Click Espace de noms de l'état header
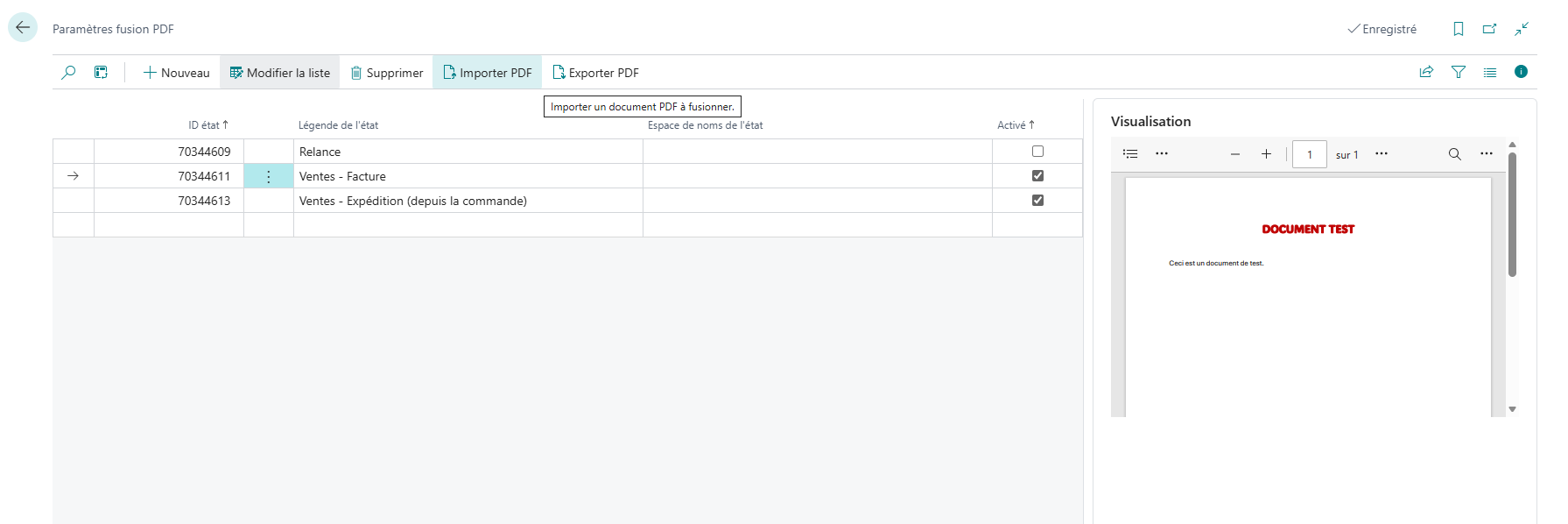The width and height of the screenshot is (1568, 524). click(x=705, y=125)
